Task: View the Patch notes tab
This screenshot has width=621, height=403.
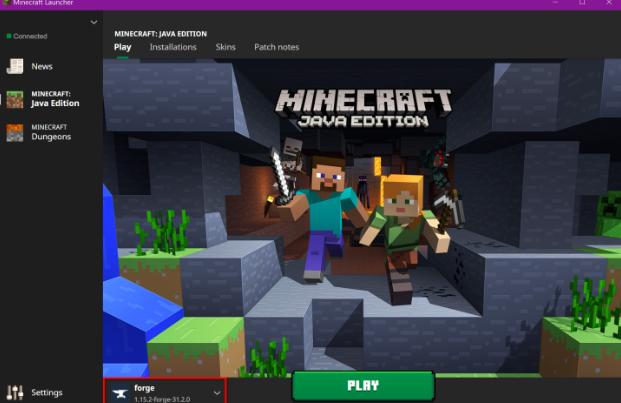Action: click(276, 47)
